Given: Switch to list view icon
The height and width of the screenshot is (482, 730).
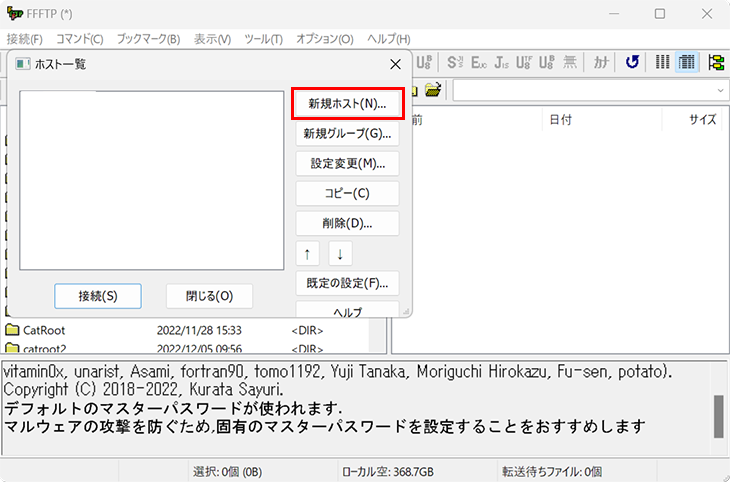Looking at the screenshot, I should point(663,62).
